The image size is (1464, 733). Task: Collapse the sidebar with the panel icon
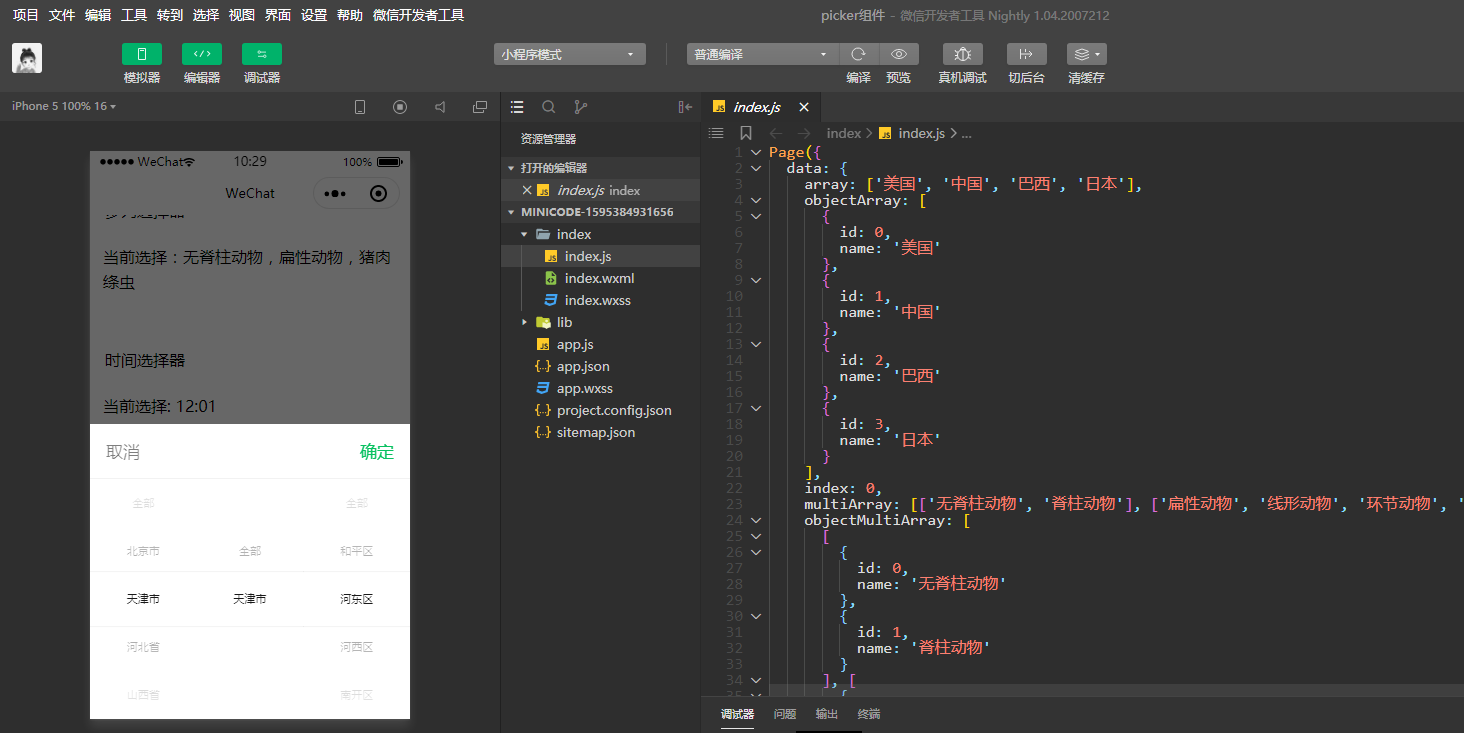point(685,107)
